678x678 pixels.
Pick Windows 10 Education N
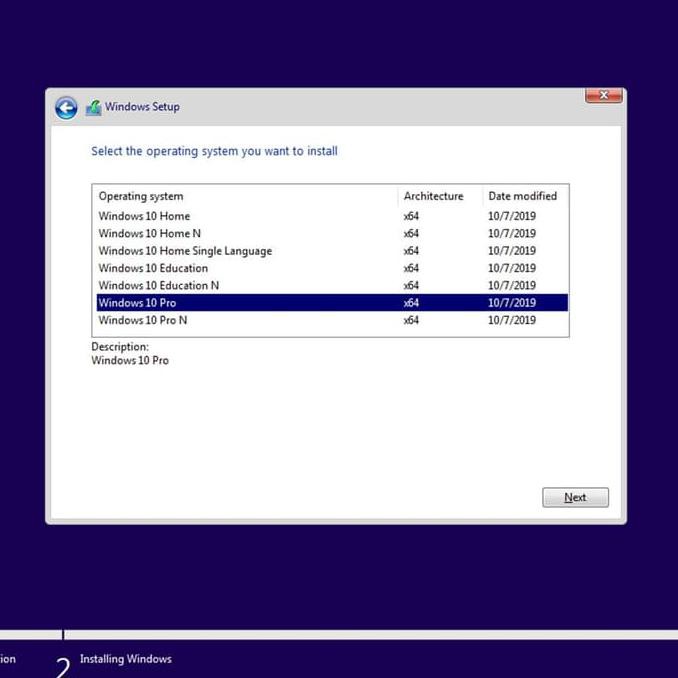tap(158, 285)
